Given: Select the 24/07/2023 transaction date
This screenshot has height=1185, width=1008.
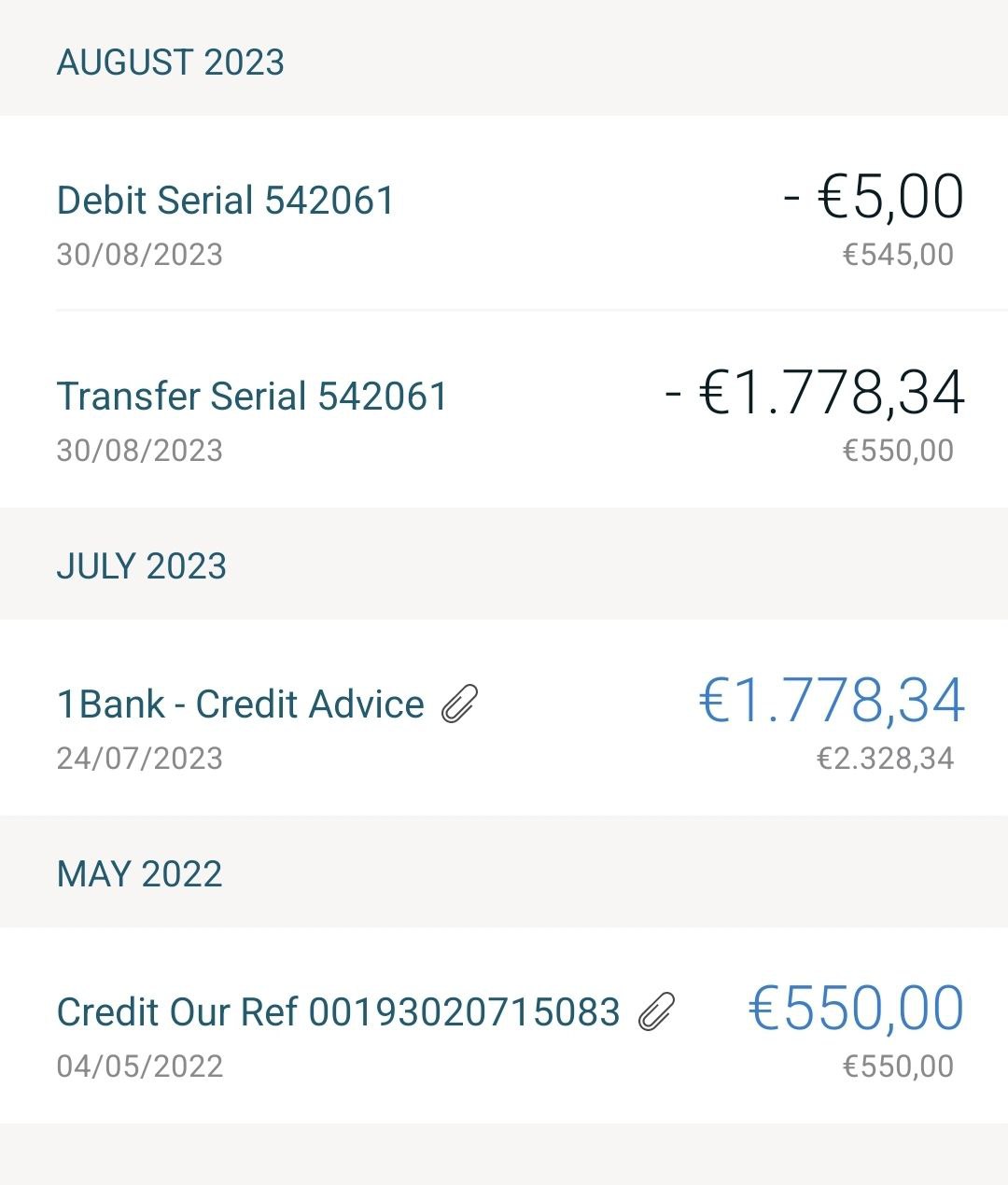Looking at the screenshot, I should point(139,759).
